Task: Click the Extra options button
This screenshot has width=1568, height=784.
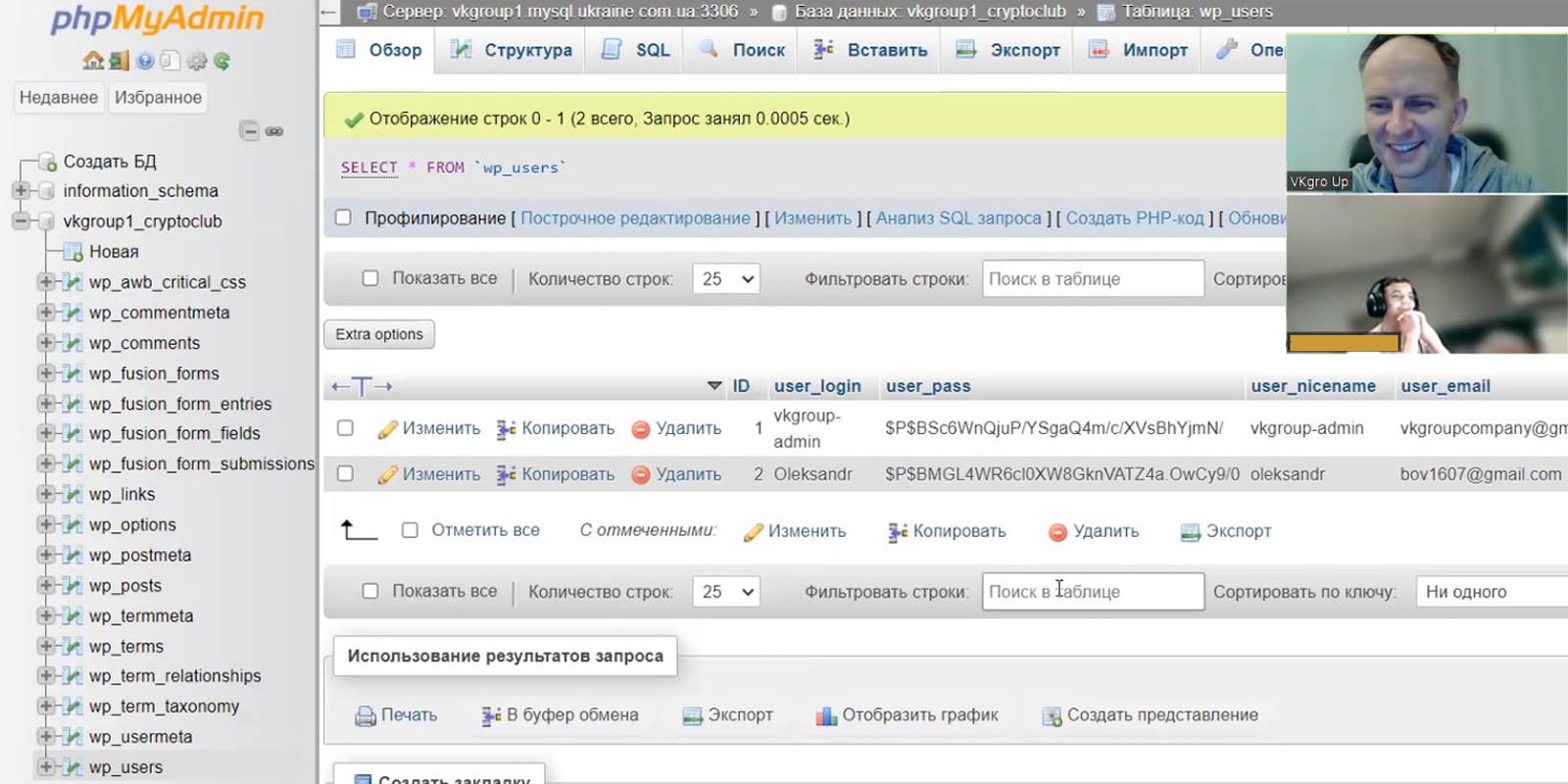Action: coord(379,334)
